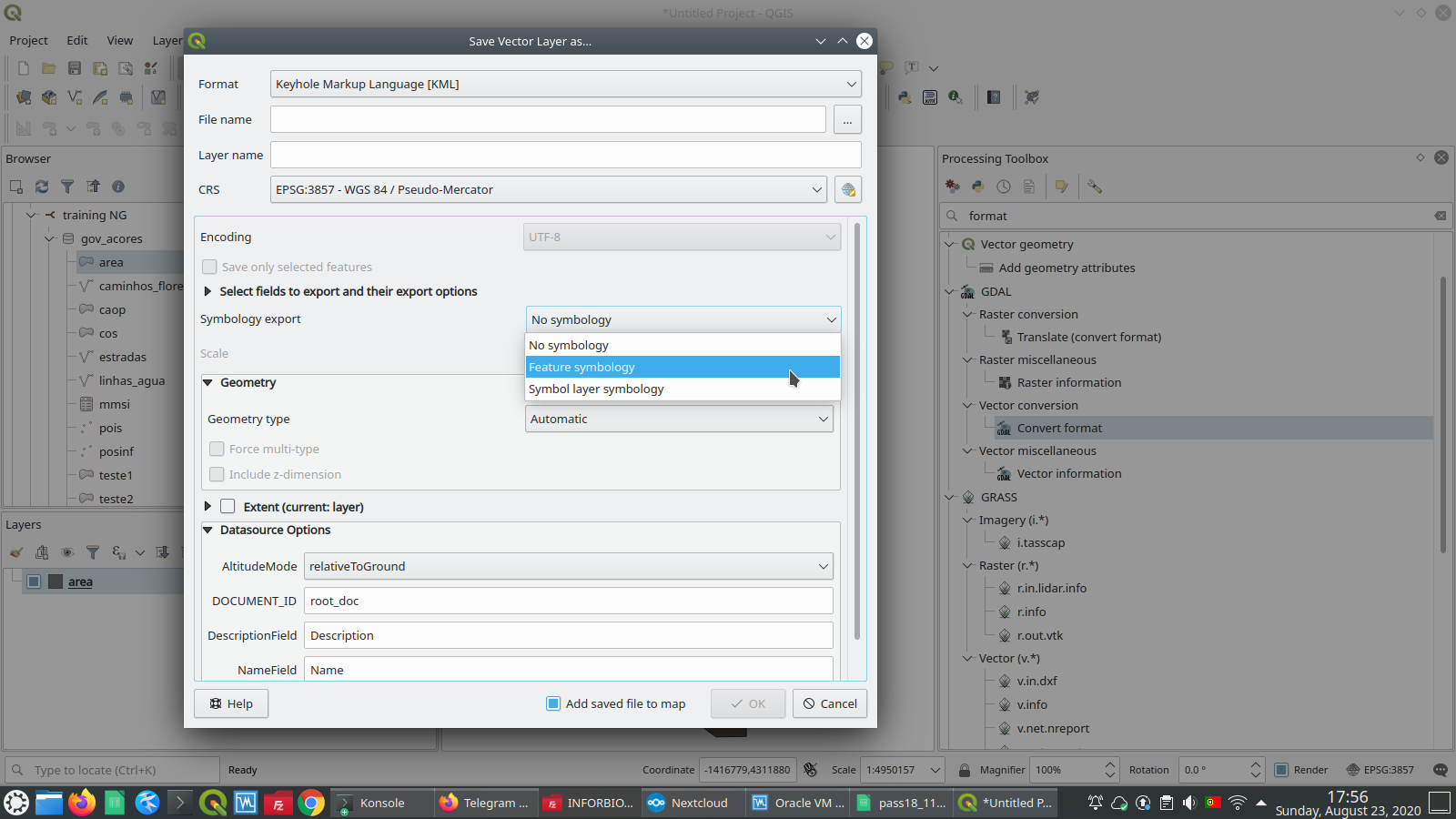Select Feature symbology from the list
The height and width of the screenshot is (819, 1456).
(682, 367)
